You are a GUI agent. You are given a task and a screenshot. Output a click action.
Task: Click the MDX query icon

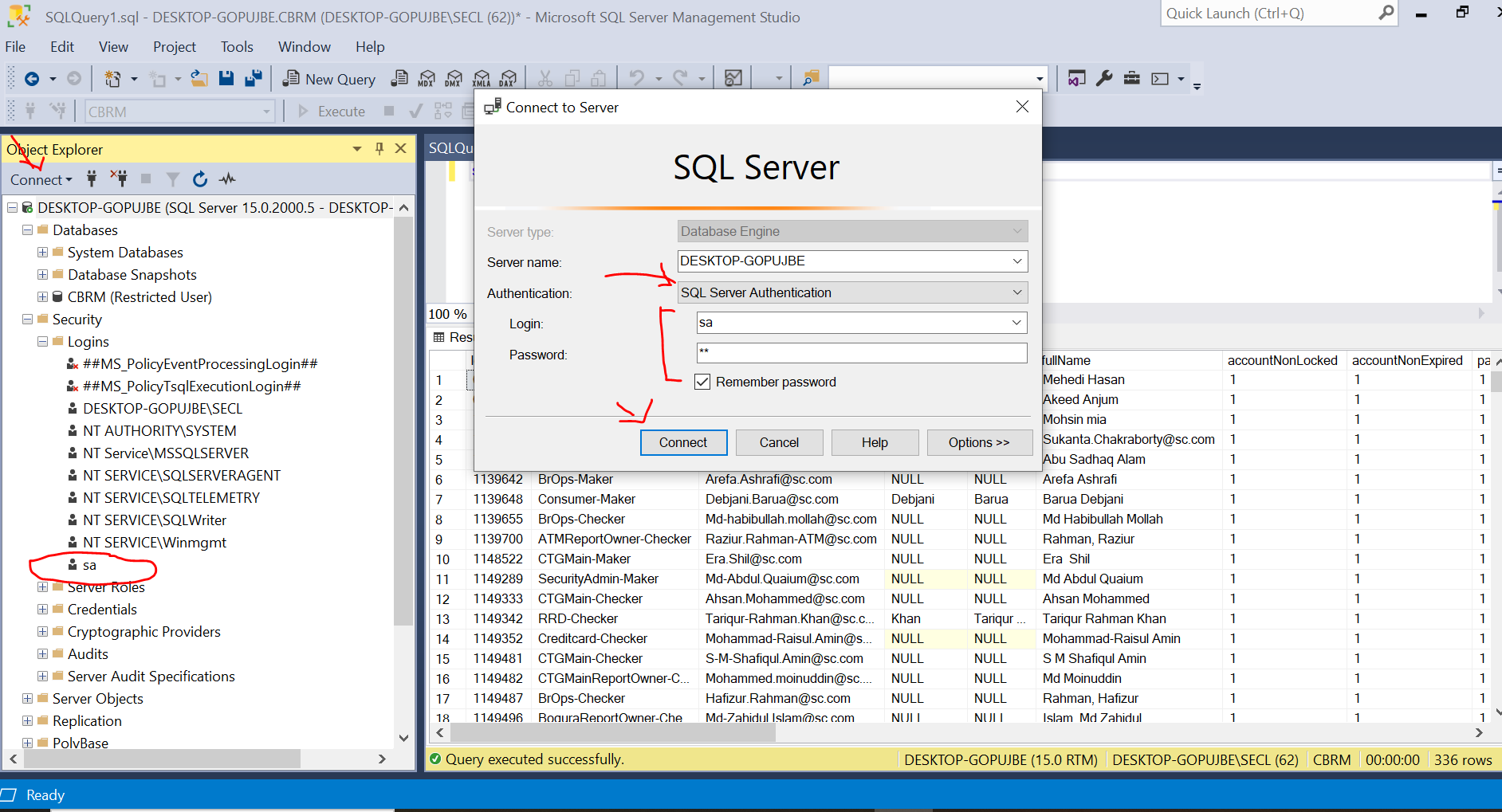click(427, 78)
